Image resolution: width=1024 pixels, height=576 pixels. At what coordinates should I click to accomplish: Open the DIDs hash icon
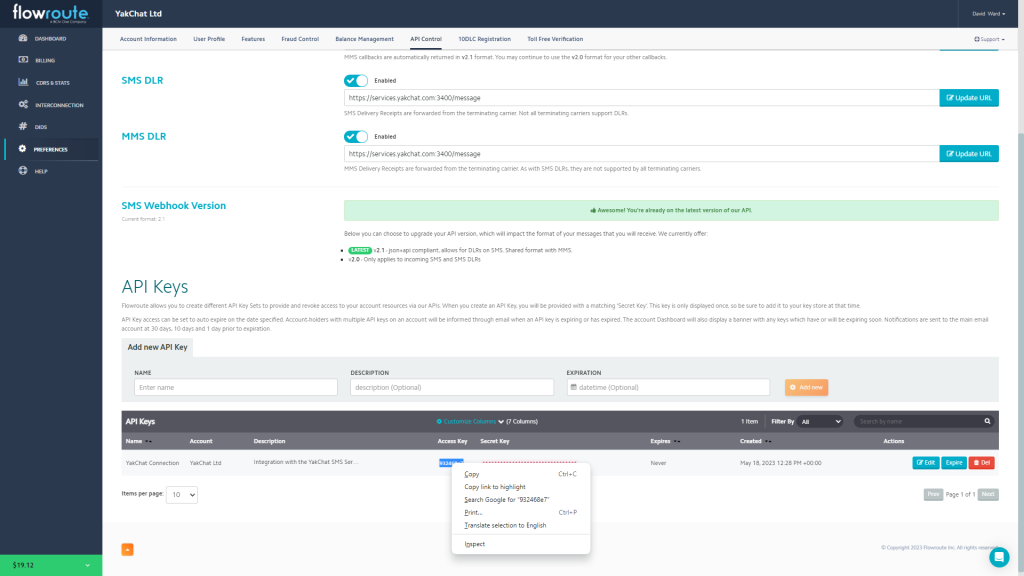coord(23,127)
